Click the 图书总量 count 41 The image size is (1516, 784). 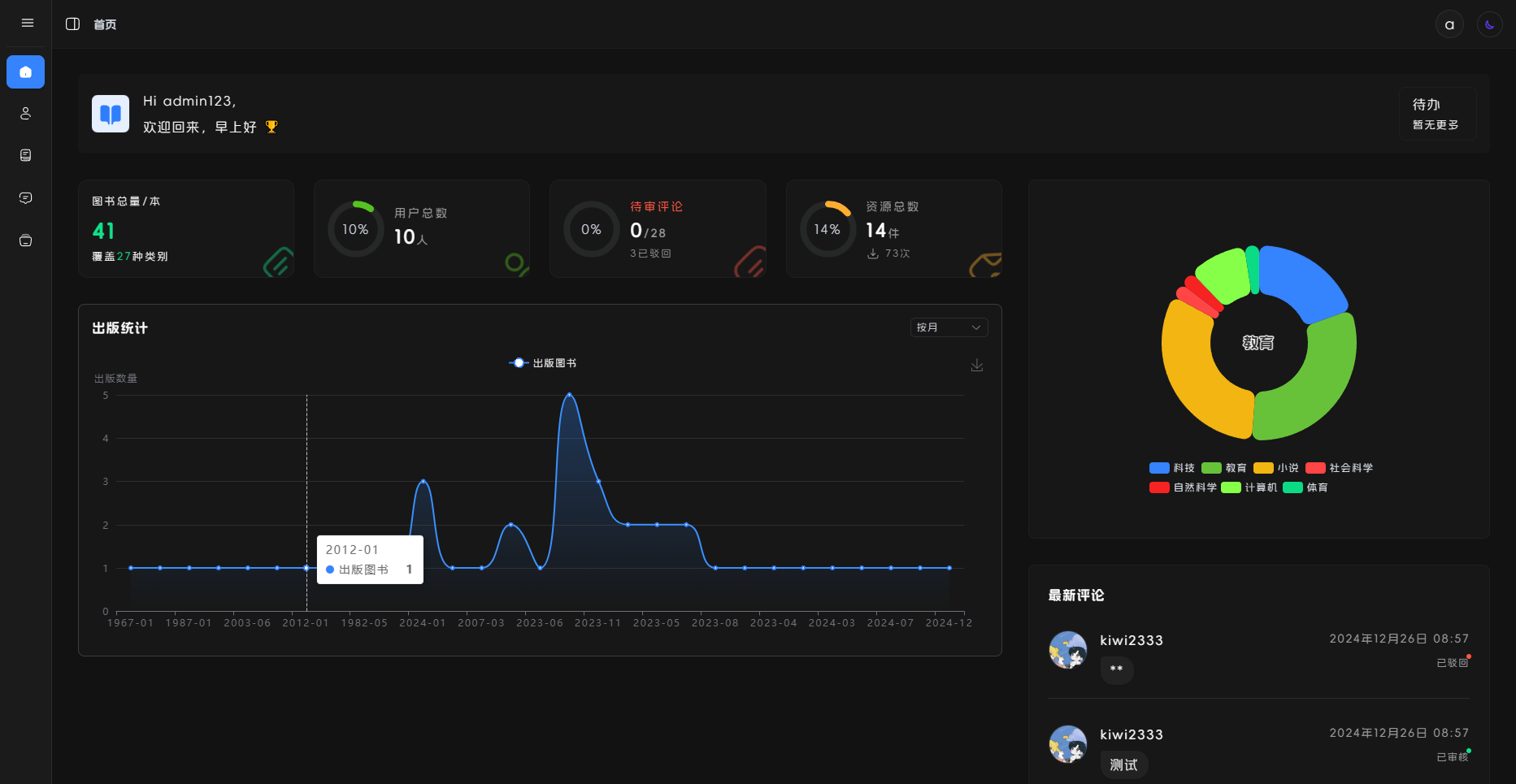click(x=104, y=231)
